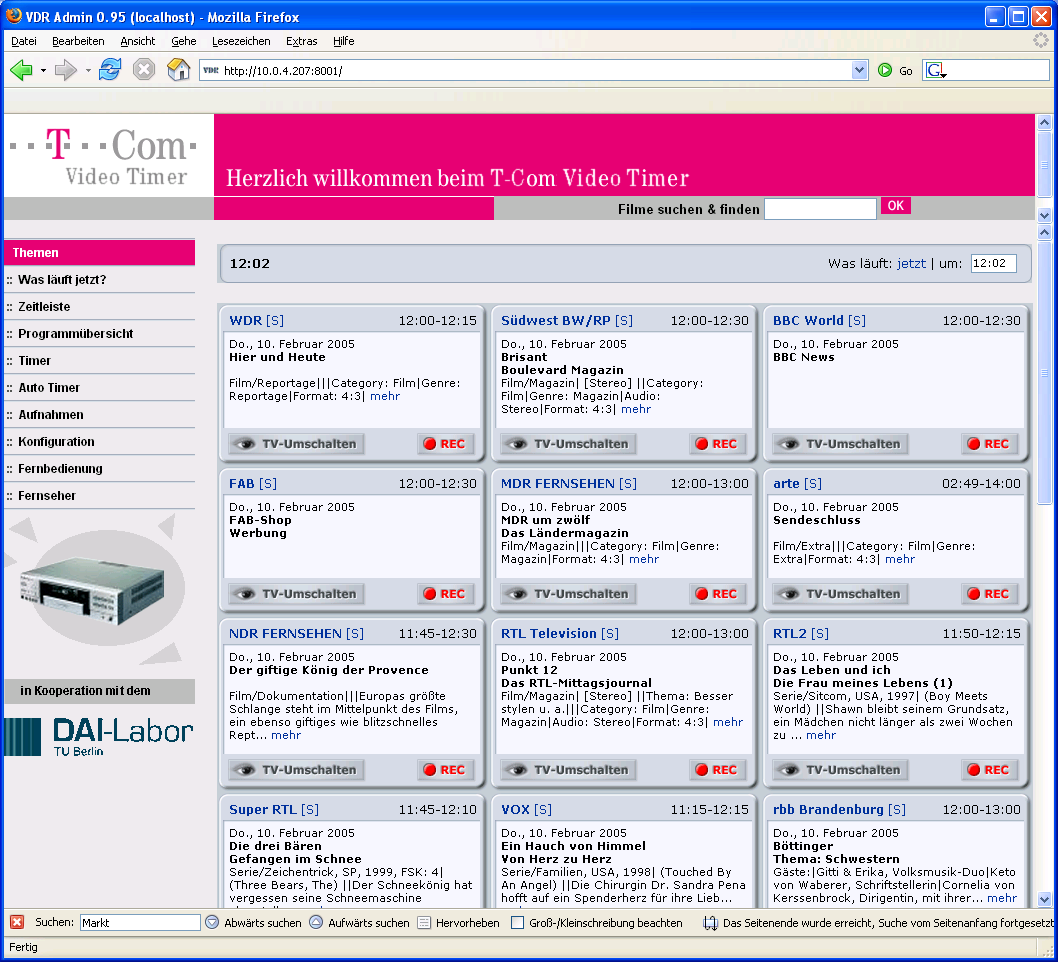Click TV-Umschalten eye button for WDR
This screenshot has width=1058, height=962.
click(x=296, y=443)
